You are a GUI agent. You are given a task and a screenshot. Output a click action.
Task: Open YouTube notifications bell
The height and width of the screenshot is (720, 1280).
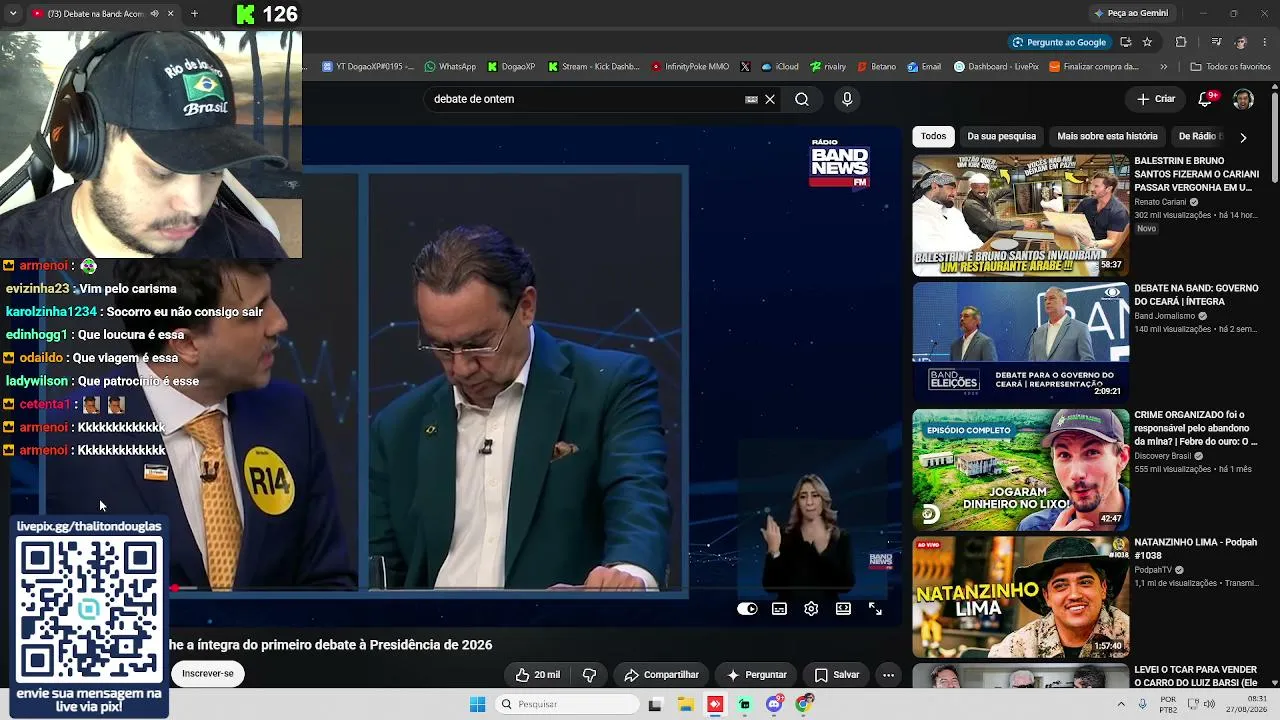[1206, 99]
